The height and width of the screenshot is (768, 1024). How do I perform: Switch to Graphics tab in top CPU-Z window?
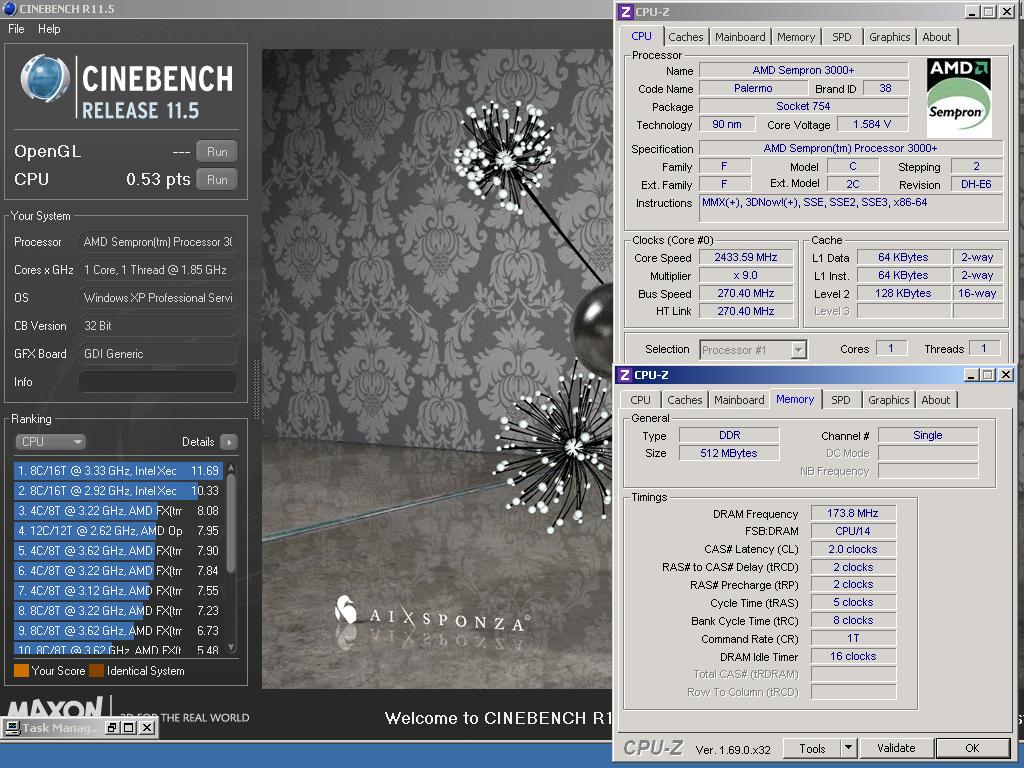click(x=889, y=37)
